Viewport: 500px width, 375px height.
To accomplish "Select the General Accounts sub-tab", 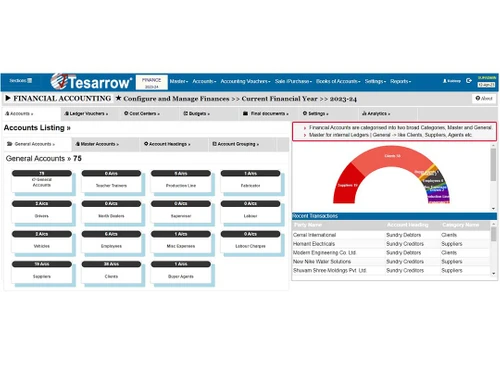I will point(38,144).
